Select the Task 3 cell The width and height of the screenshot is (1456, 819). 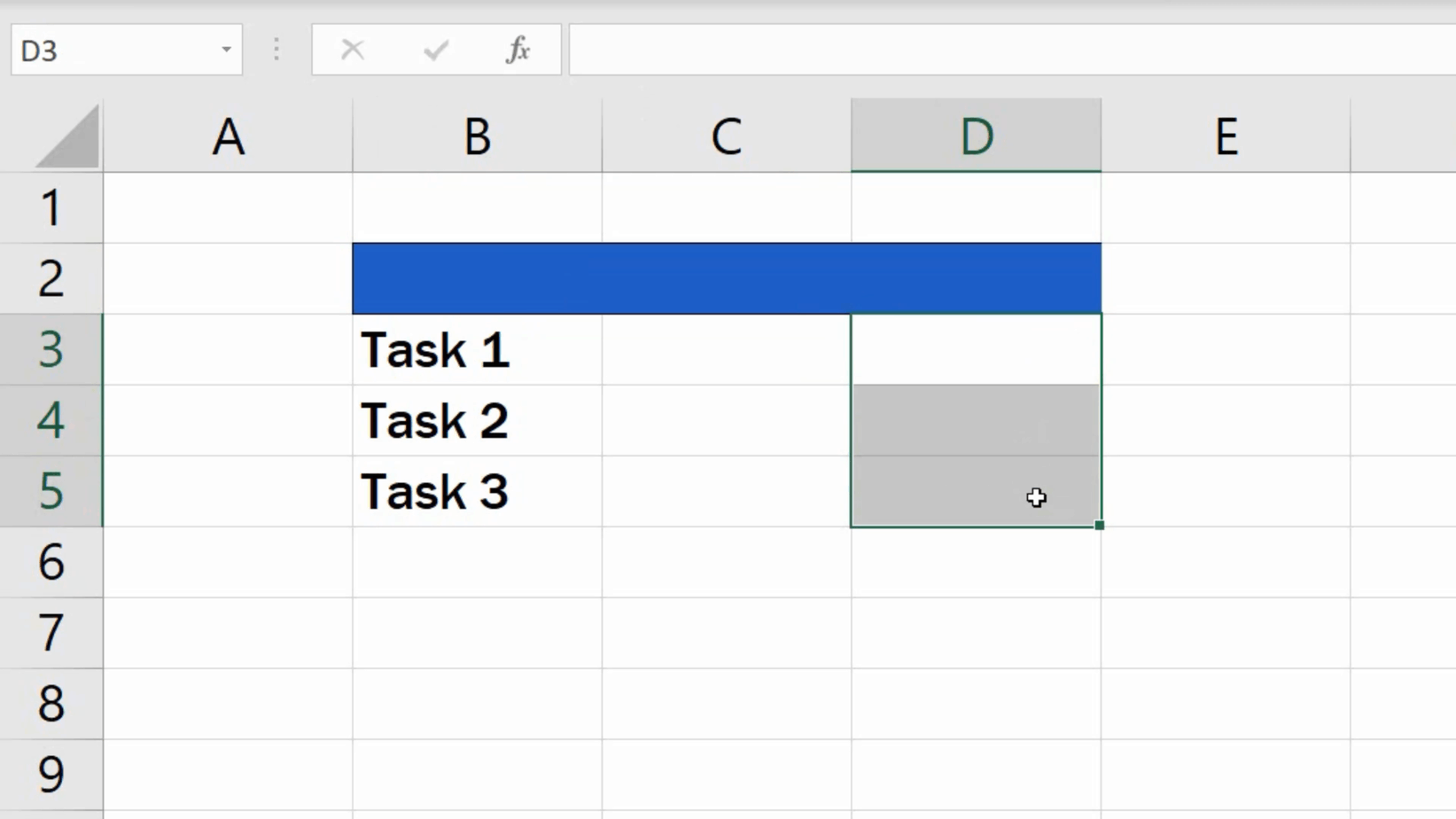point(477,492)
